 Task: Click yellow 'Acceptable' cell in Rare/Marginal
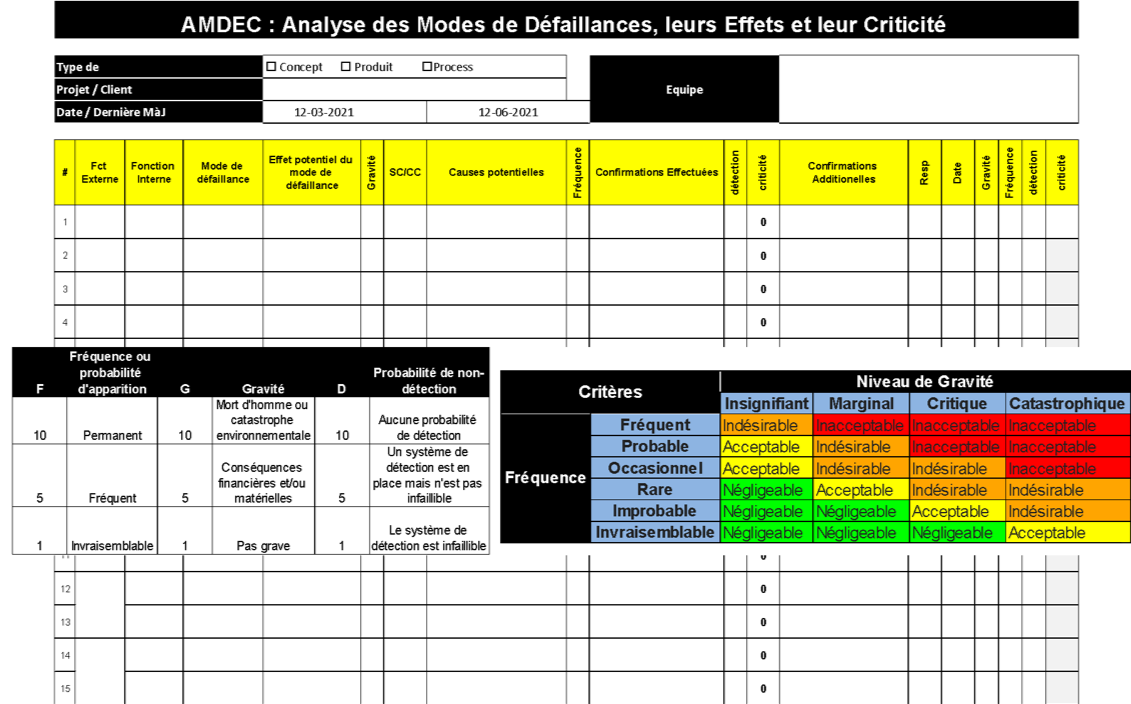point(861,490)
